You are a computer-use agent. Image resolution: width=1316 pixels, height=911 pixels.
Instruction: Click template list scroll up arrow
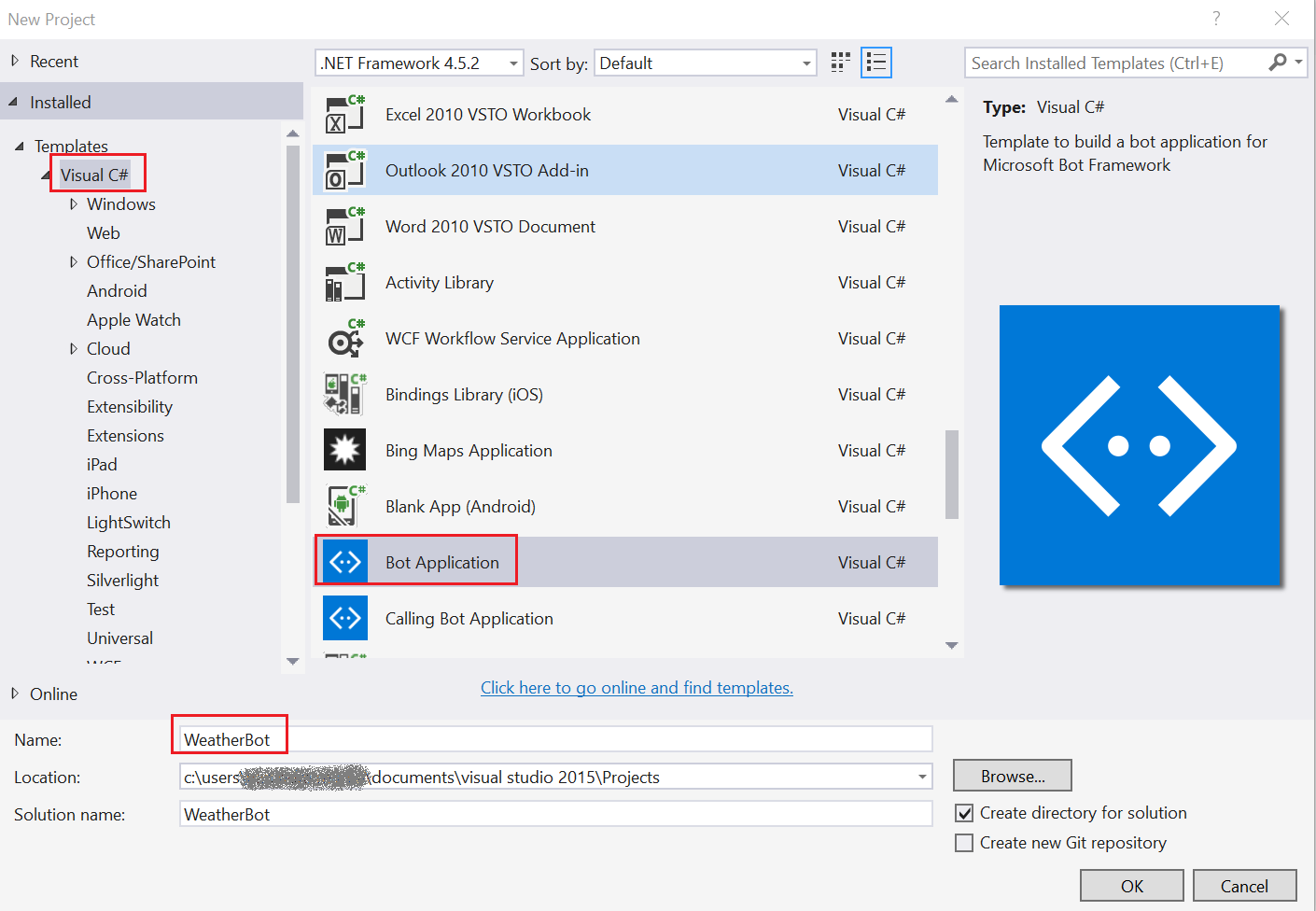coord(951,99)
